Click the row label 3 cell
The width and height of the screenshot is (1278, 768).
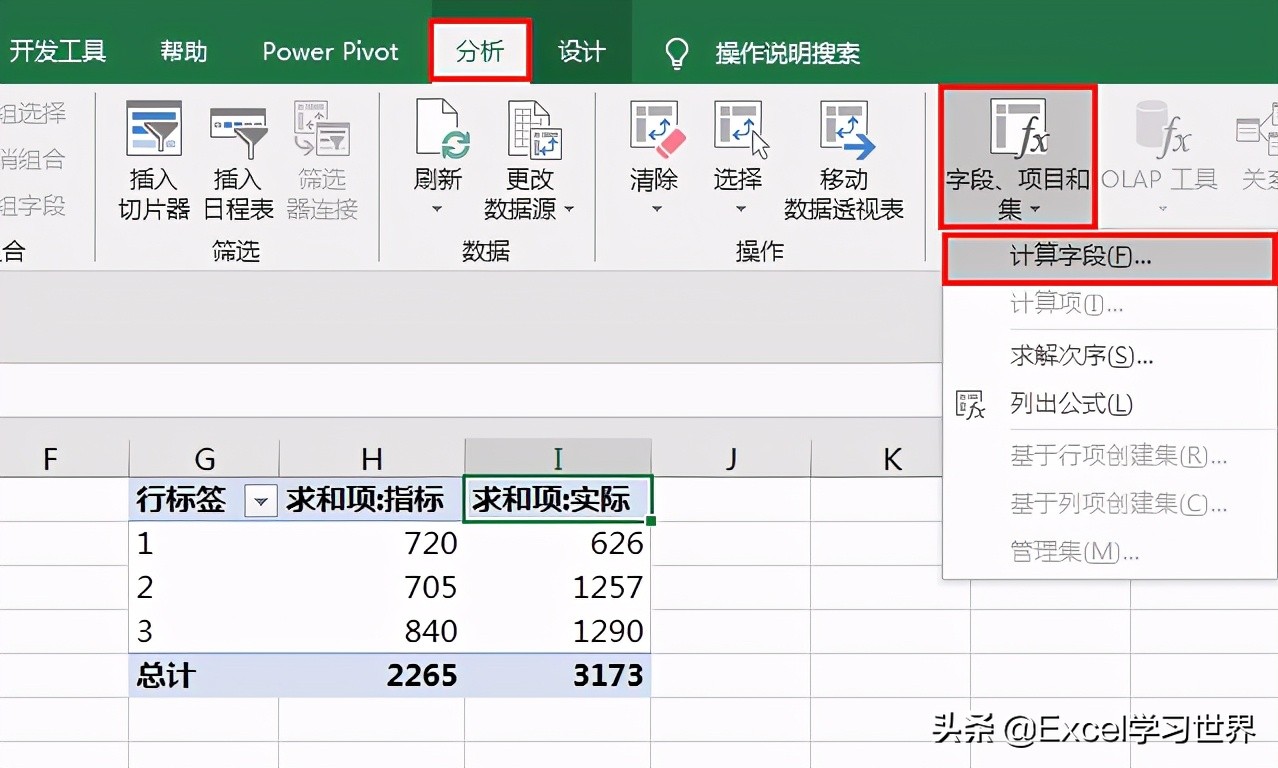point(204,631)
